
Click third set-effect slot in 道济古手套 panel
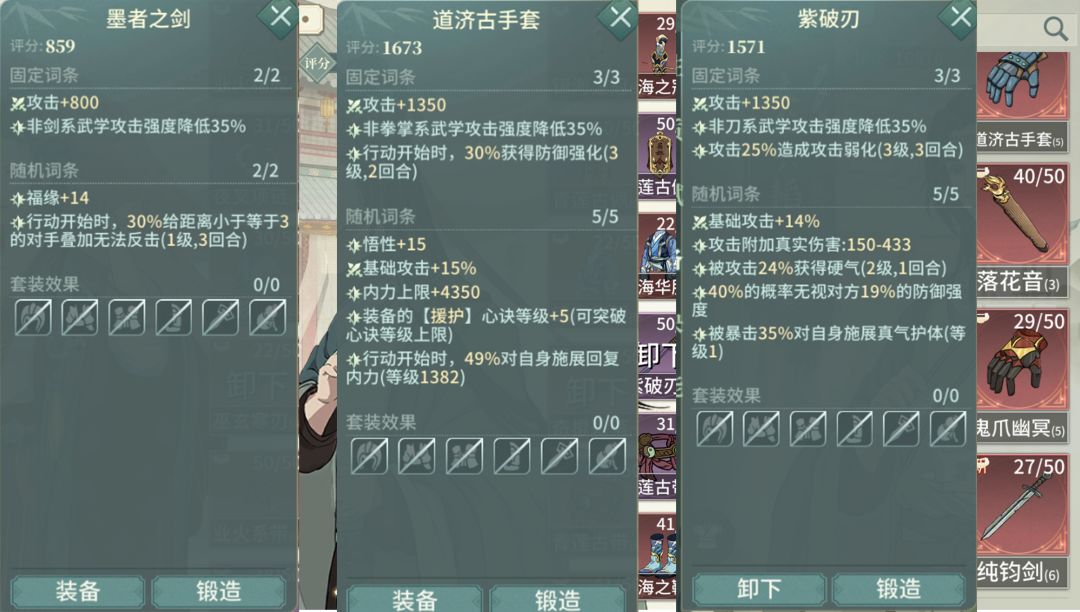tap(464, 455)
